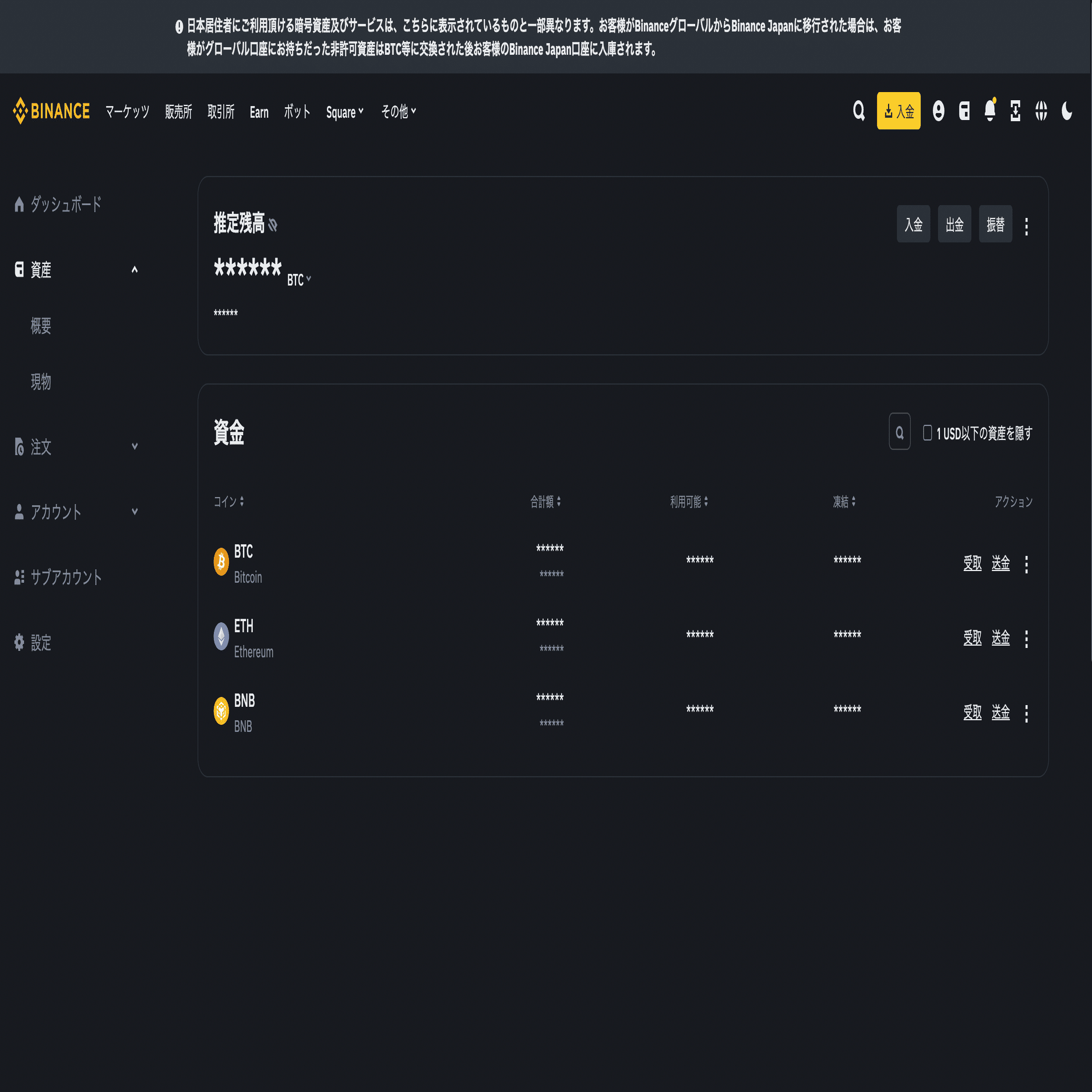This screenshot has height=1092, width=1092.
Task: Open the マーケッツ nav item
Action: [127, 111]
